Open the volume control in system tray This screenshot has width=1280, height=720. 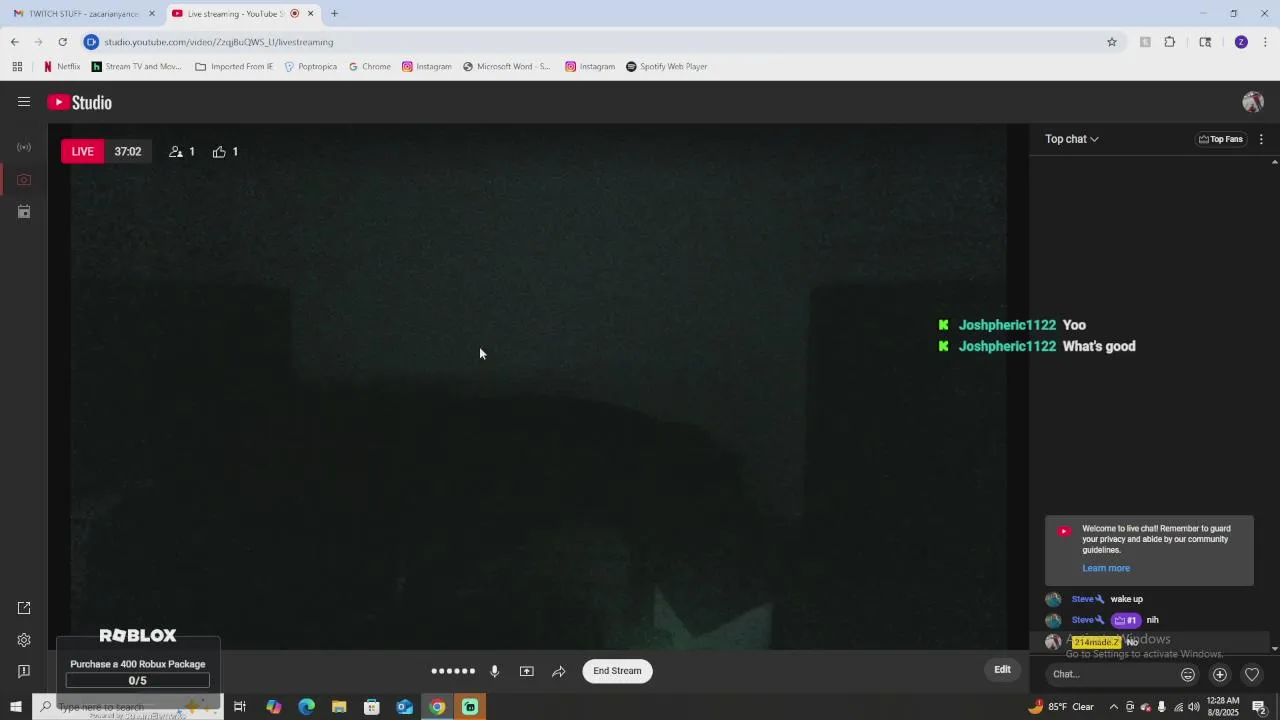(1194, 707)
